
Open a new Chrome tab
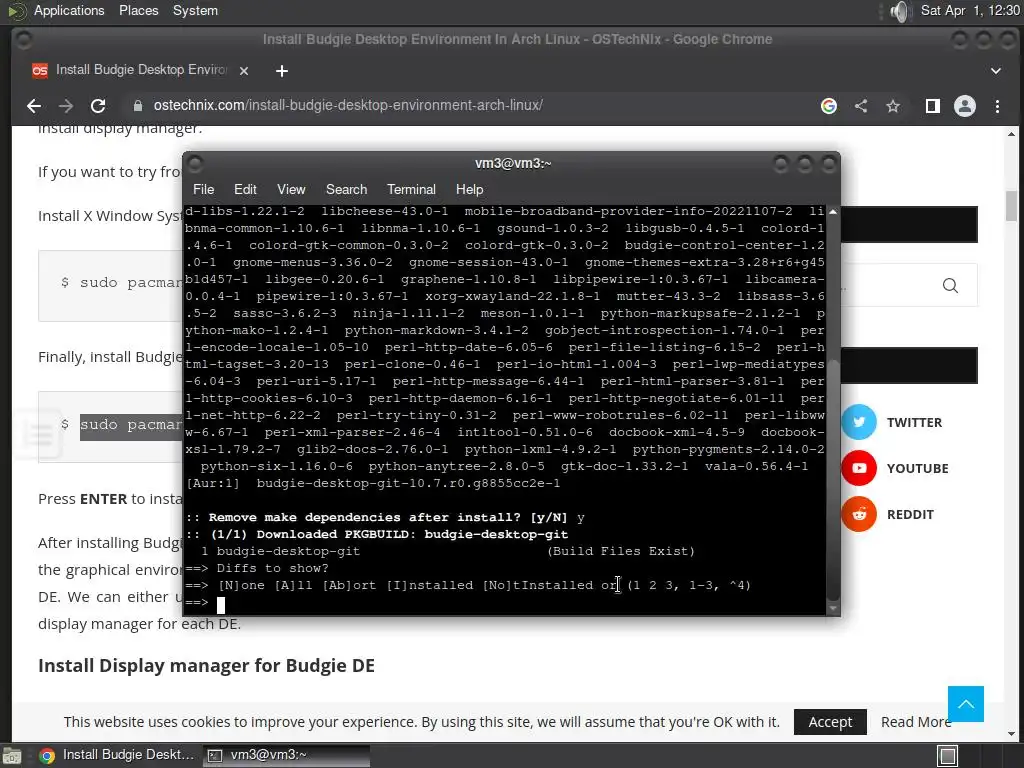(x=281, y=71)
